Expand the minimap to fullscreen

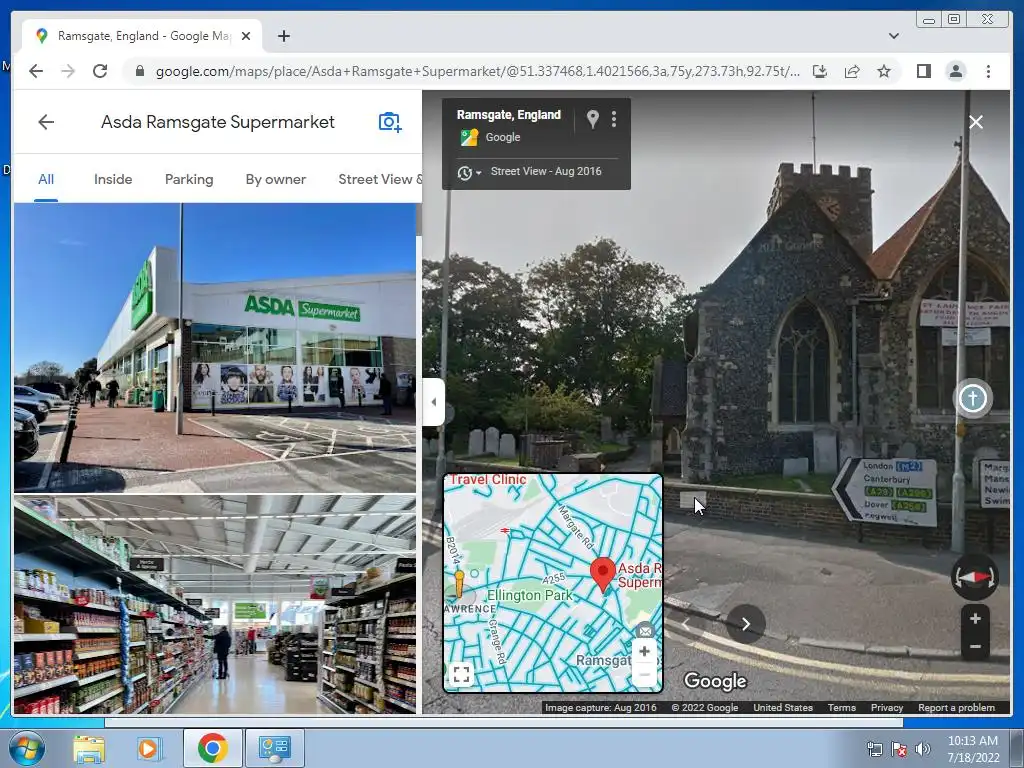pyautogui.click(x=462, y=673)
